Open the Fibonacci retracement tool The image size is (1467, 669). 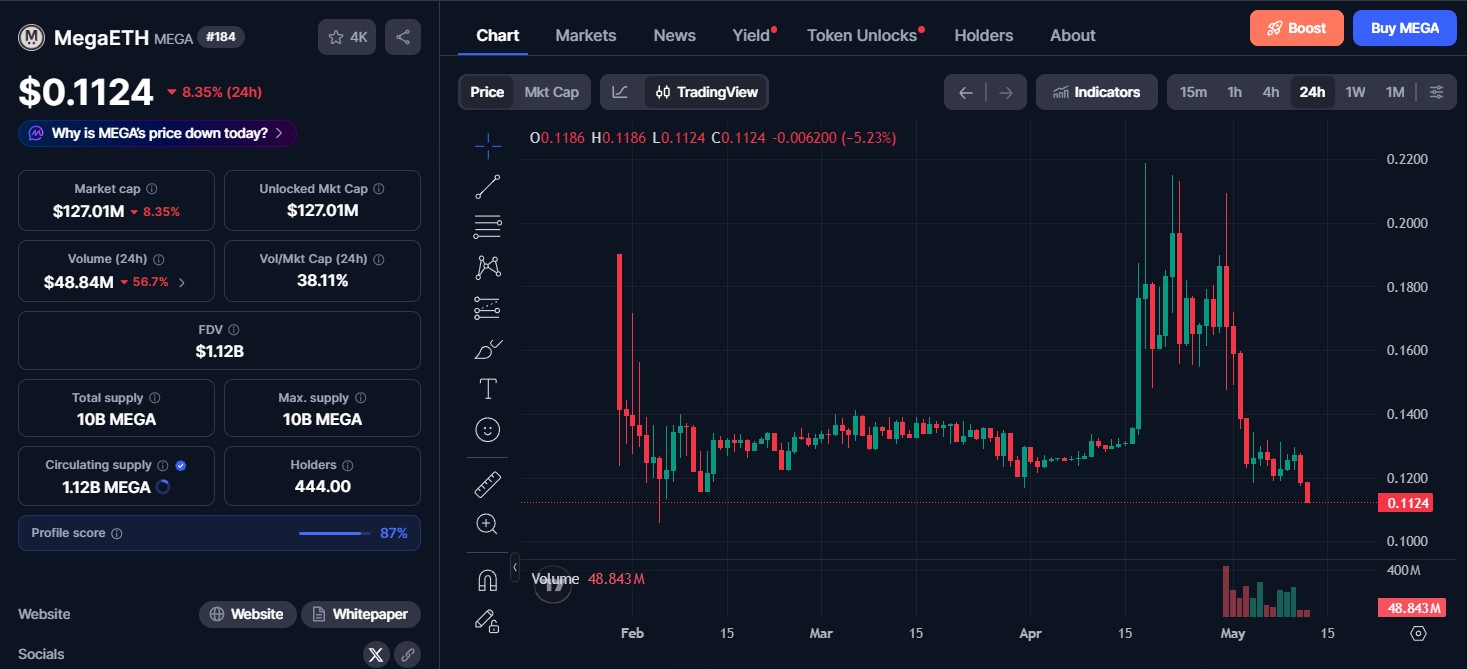click(x=487, y=227)
